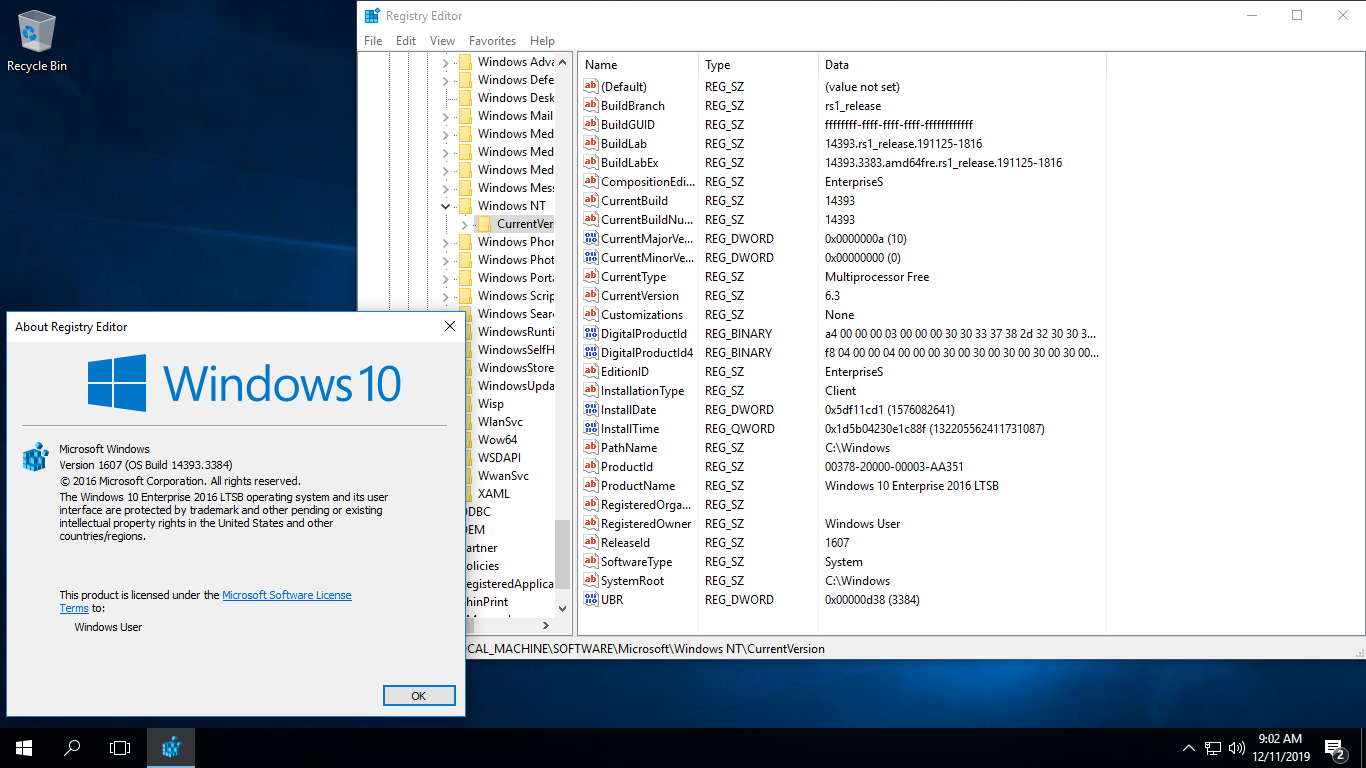The height and width of the screenshot is (768, 1366).
Task: Select the InstallTime QWORD icon
Action: click(x=590, y=429)
